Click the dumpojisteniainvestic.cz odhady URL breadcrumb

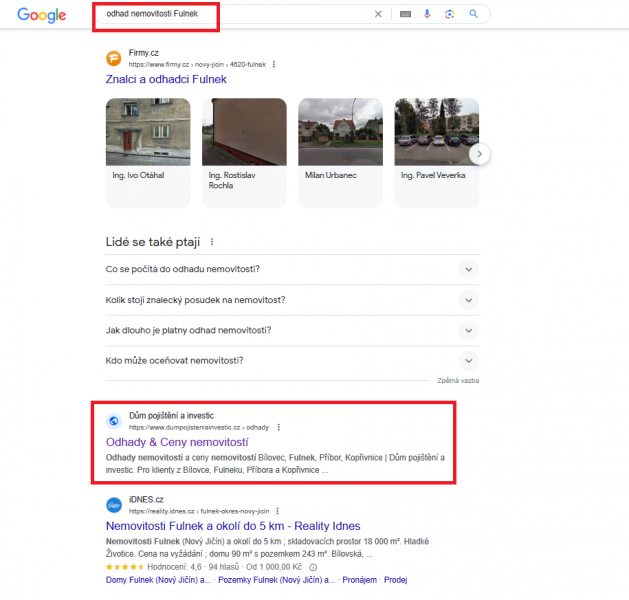pyautogui.click(x=199, y=428)
